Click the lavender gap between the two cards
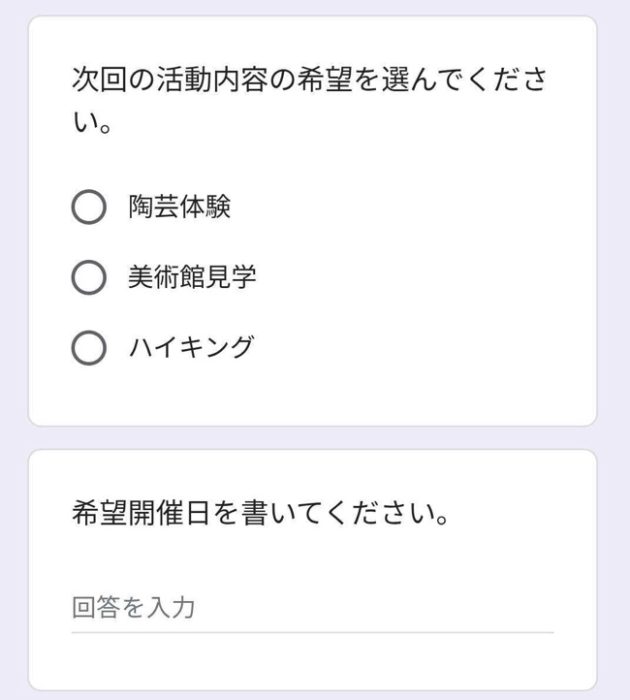Screen dimensions: 630x700 [312, 438]
